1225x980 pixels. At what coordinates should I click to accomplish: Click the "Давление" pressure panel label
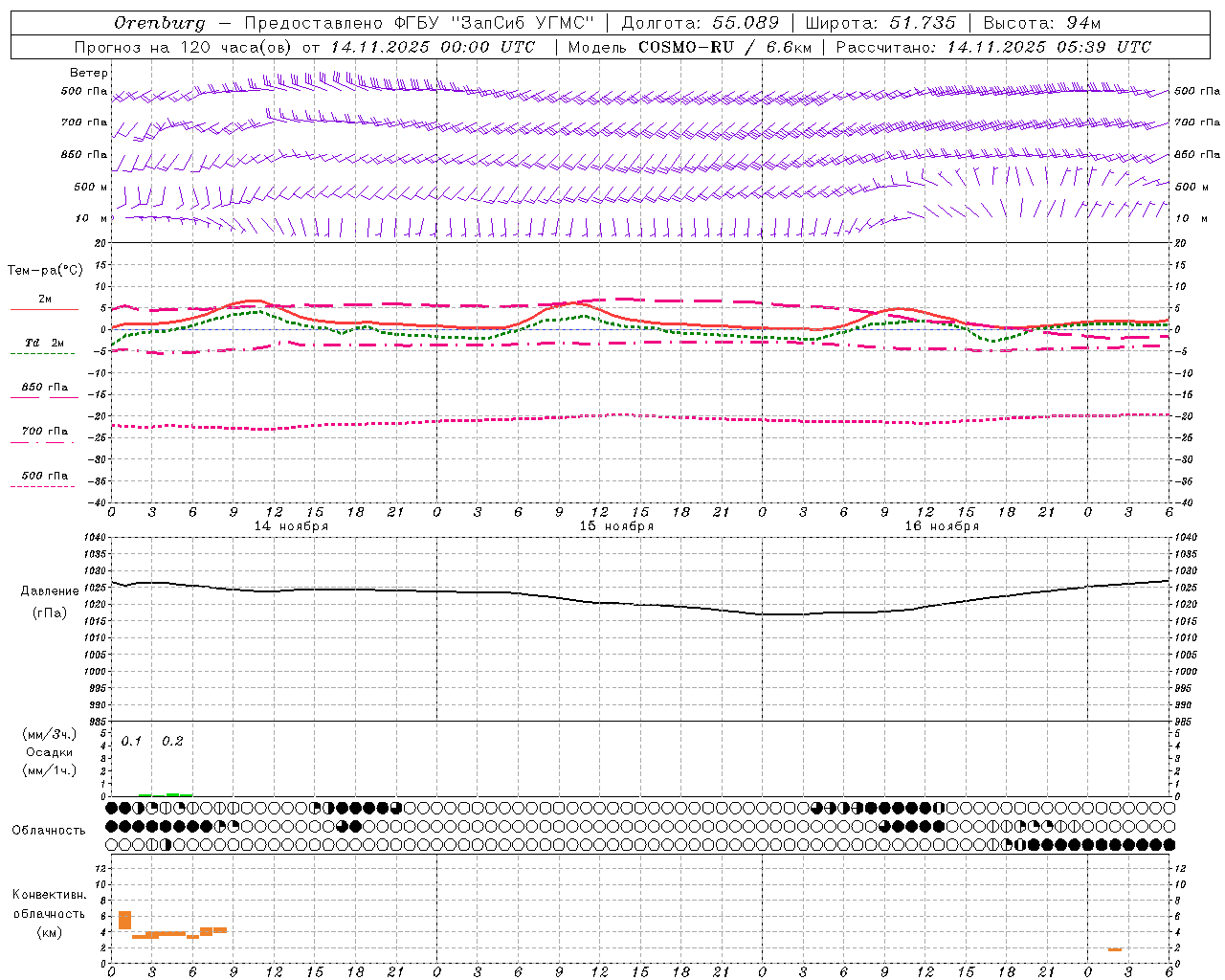(x=50, y=591)
